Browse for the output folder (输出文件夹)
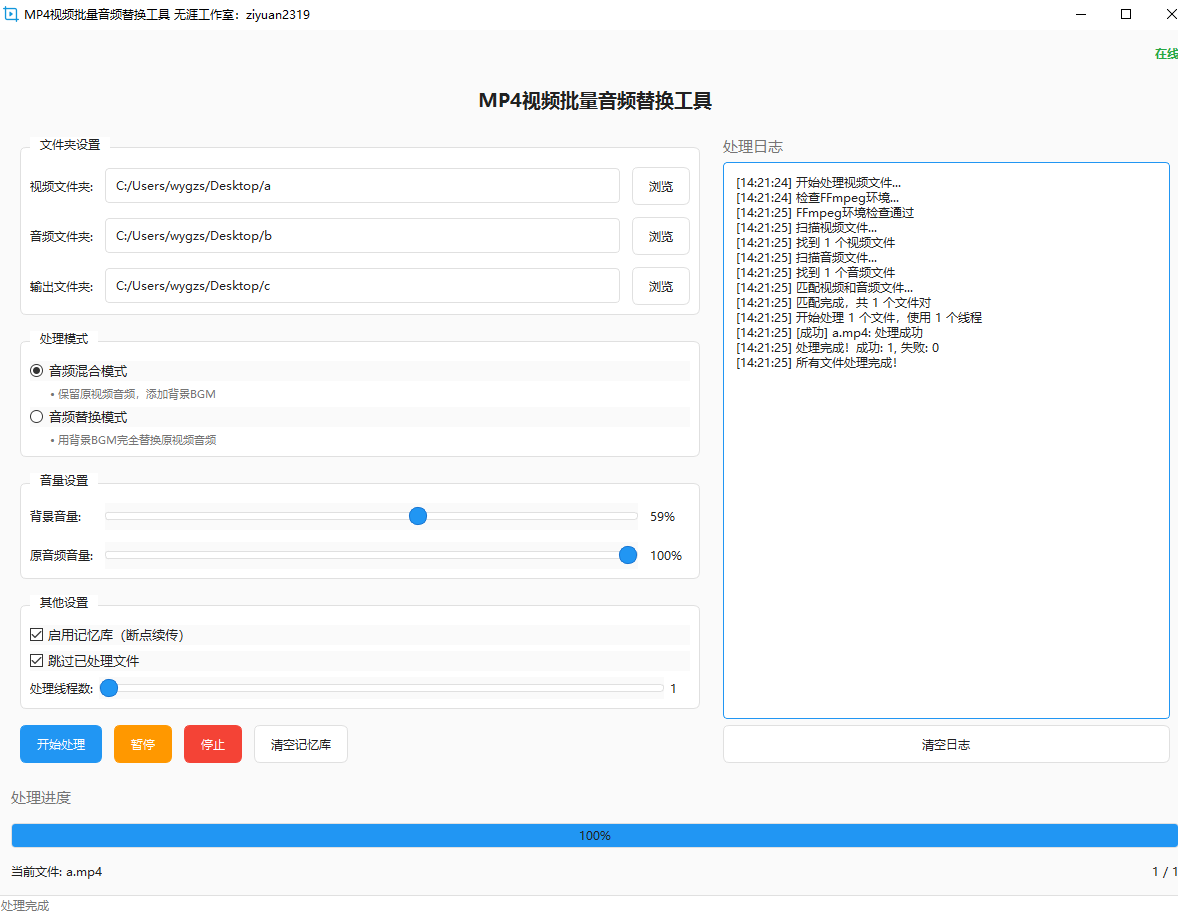1178x911 pixels. point(660,286)
